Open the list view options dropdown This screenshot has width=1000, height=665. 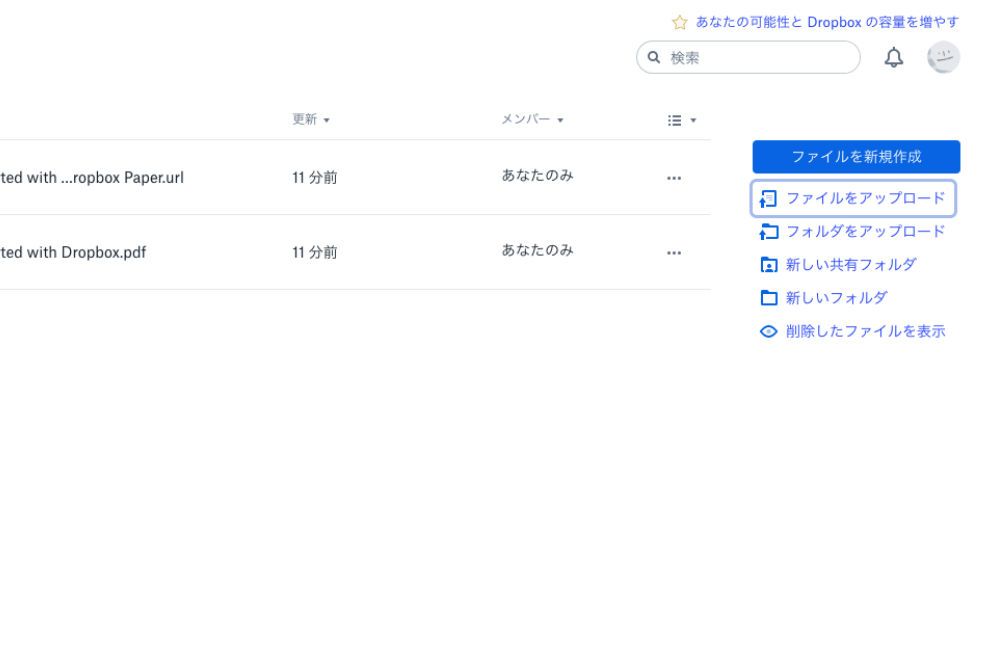pos(682,120)
